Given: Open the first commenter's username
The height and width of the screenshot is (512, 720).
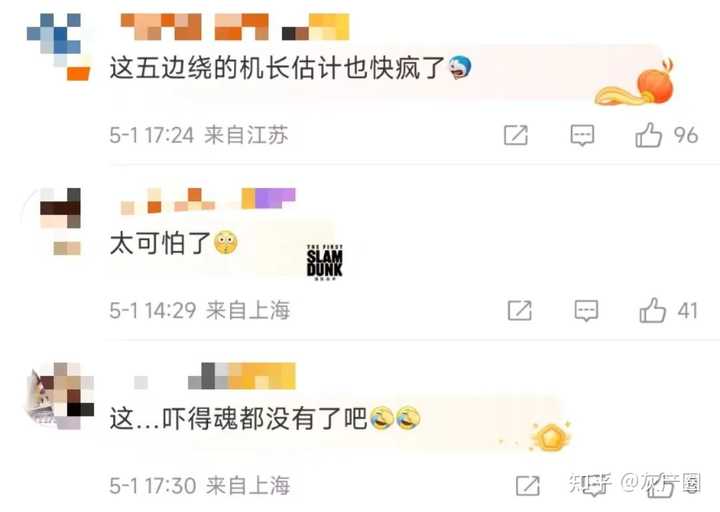Looking at the screenshot, I should [x=235, y=27].
